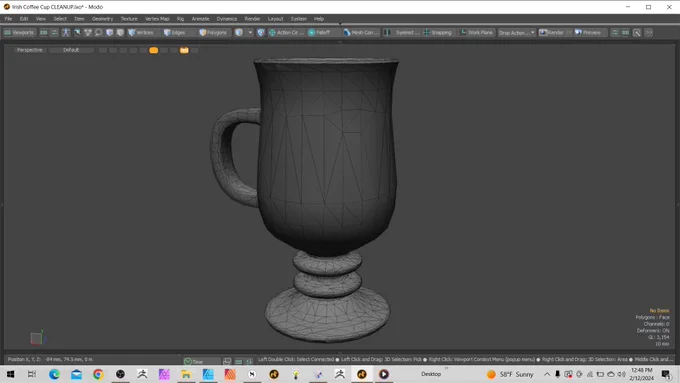Viewport: 680px width, 383px height.
Task: Toggle Snapping in toolbar
Action: (438, 33)
